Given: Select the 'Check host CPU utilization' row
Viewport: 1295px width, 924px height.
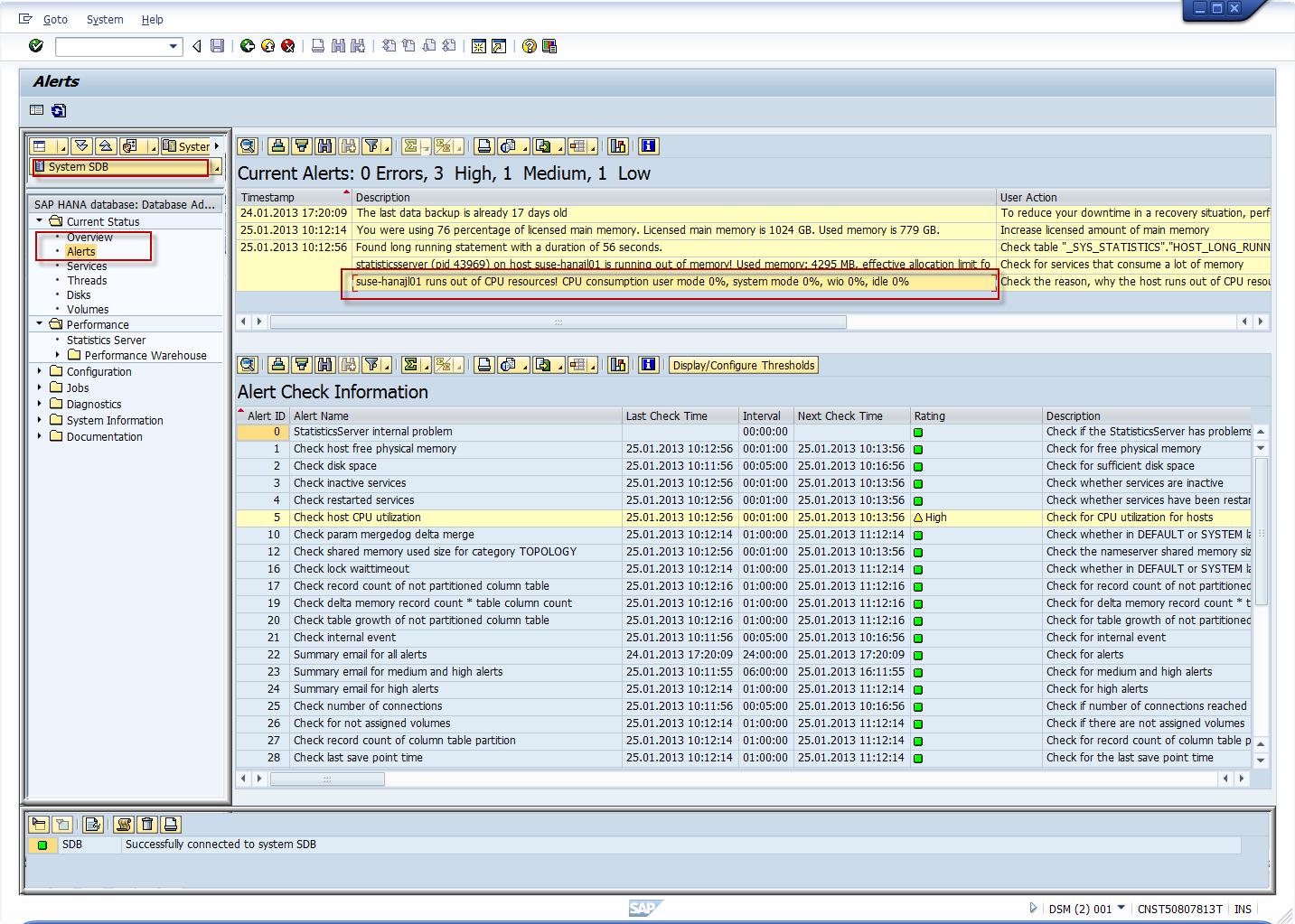Looking at the screenshot, I should [744, 518].
